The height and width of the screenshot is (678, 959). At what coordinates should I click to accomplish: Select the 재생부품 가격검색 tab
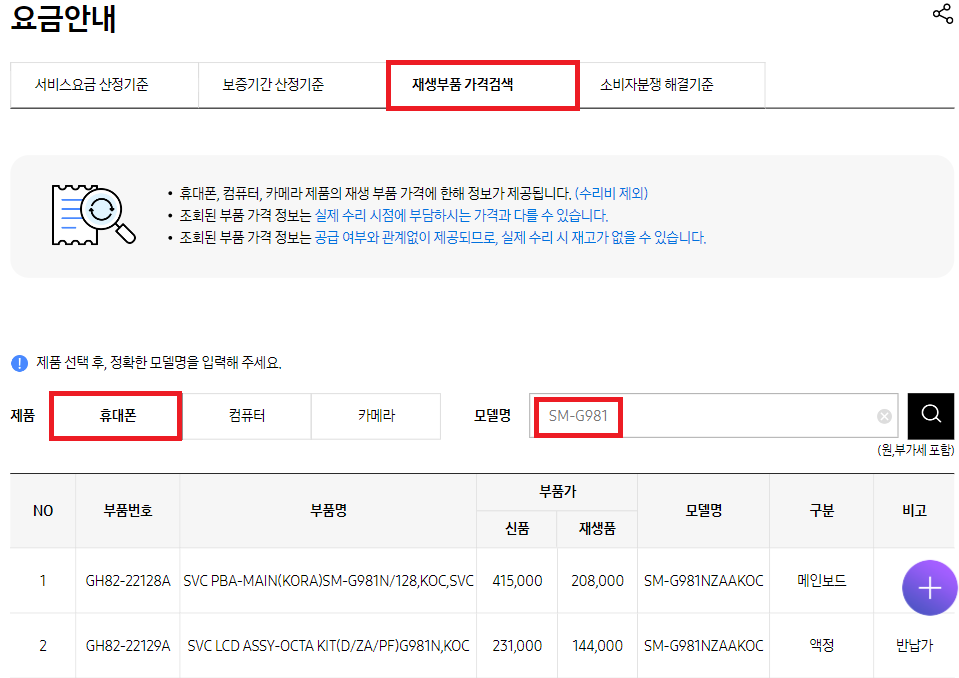481,85
